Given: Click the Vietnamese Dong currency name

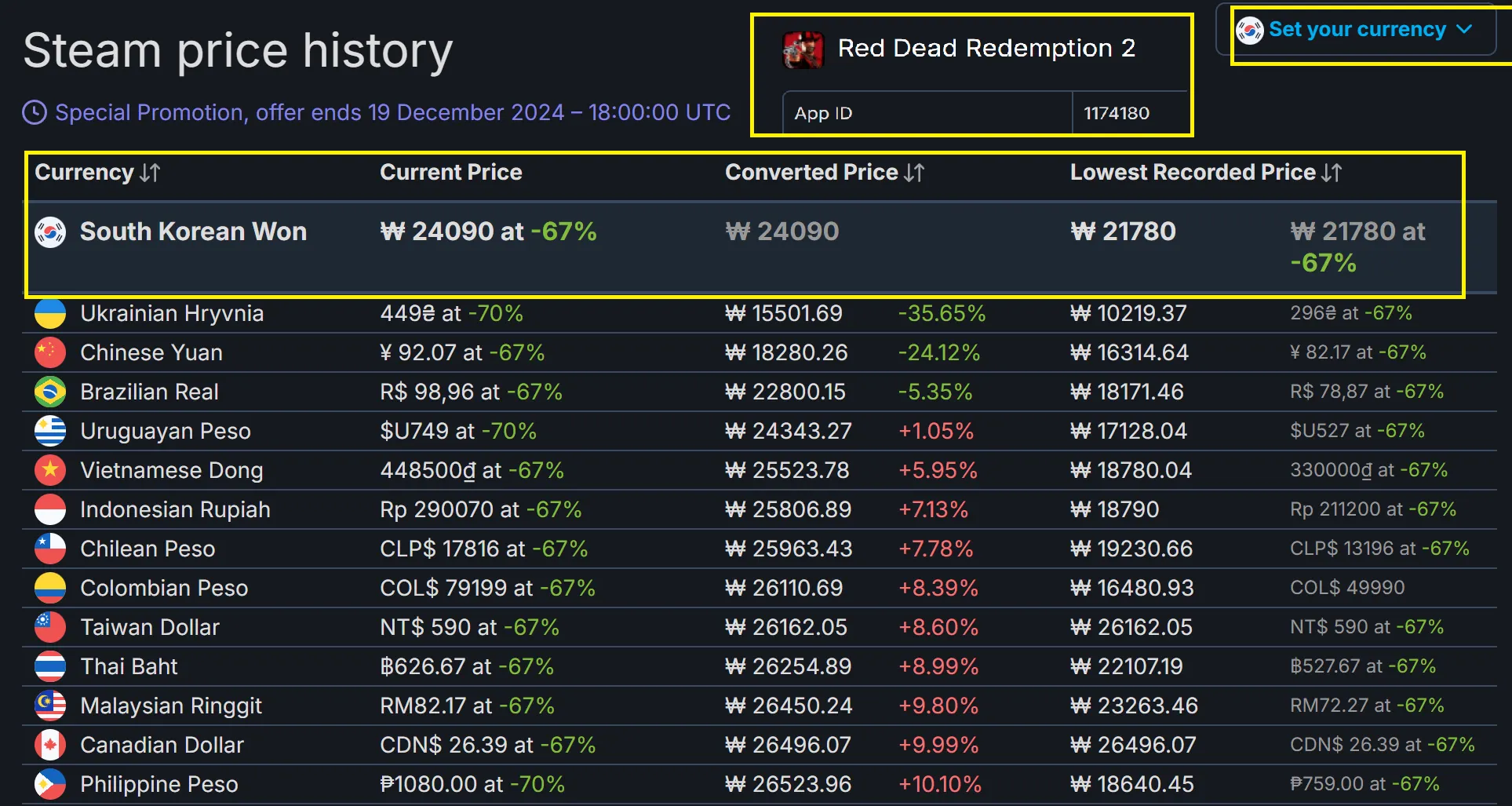Looking at the screenshot, I should (172, 470).
